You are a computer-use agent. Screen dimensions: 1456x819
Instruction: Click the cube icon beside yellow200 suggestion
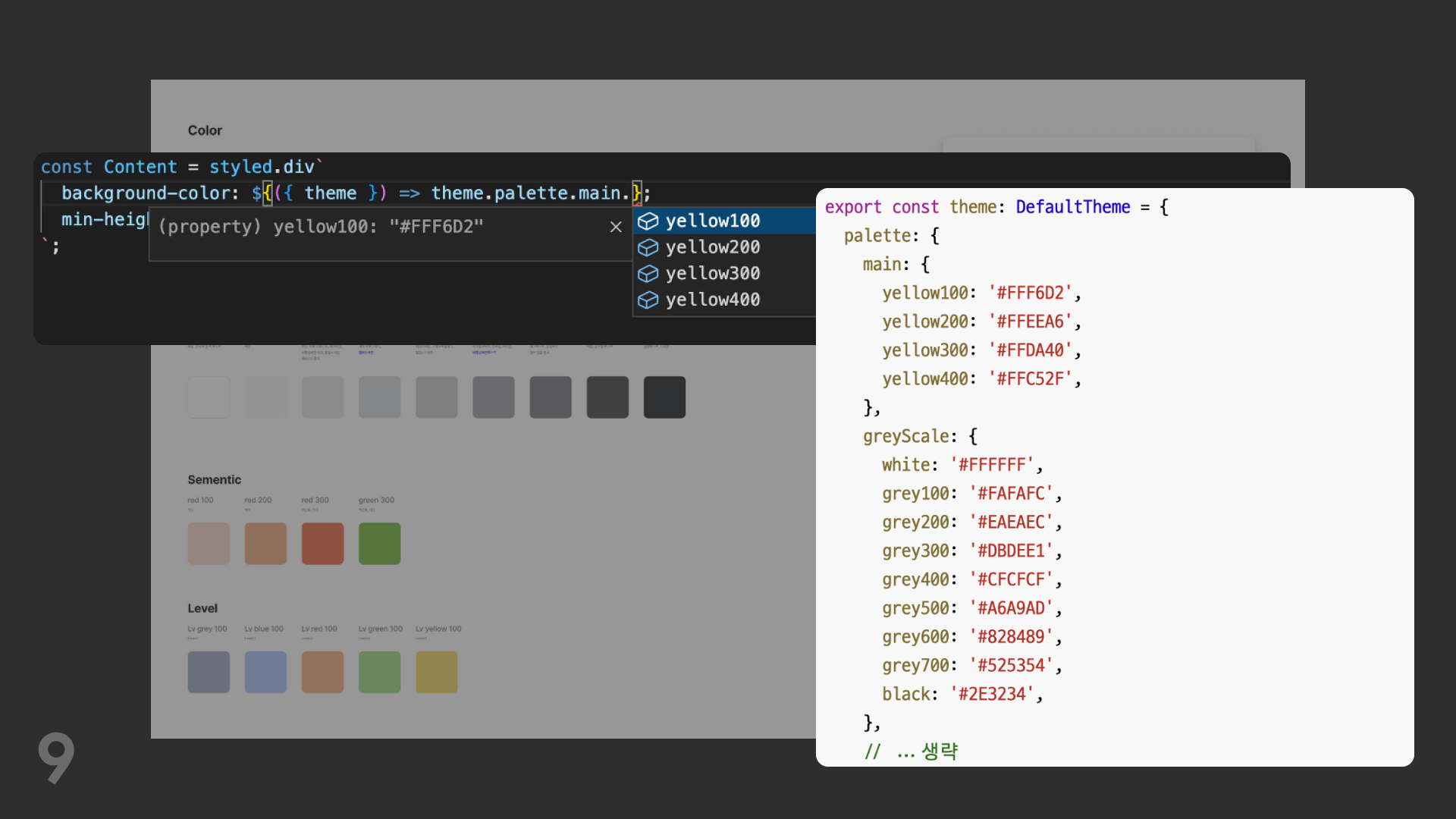pos(648,247)
